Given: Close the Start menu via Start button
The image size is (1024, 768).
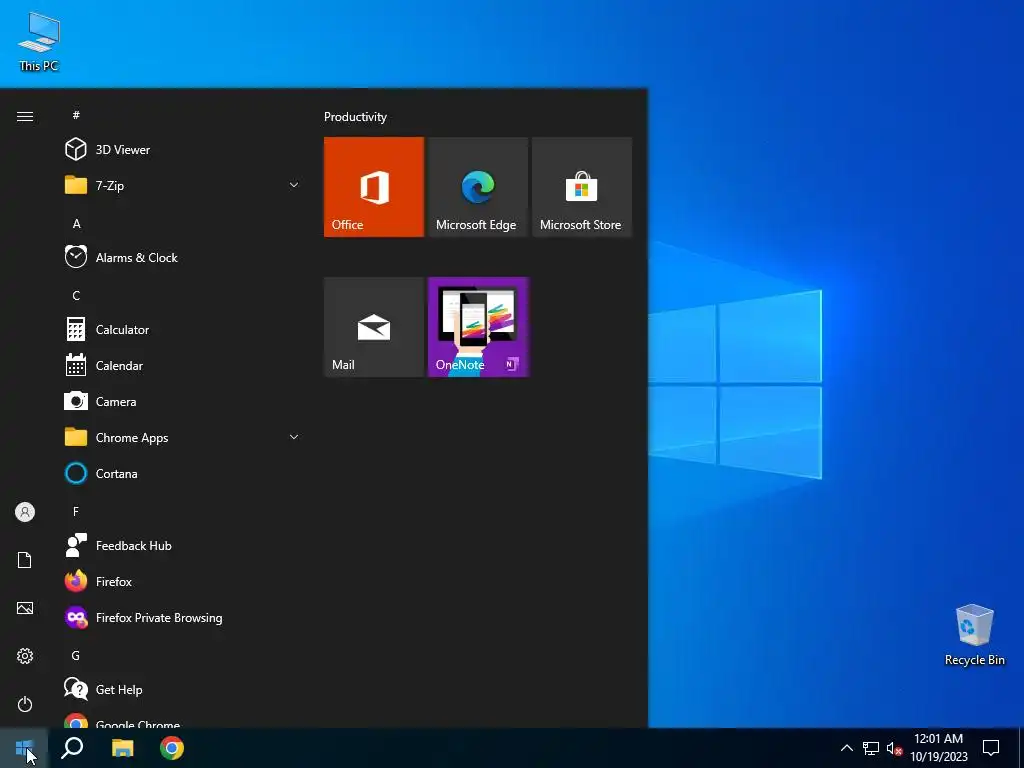Looking at the screenshot, I should tap(24, 748).
